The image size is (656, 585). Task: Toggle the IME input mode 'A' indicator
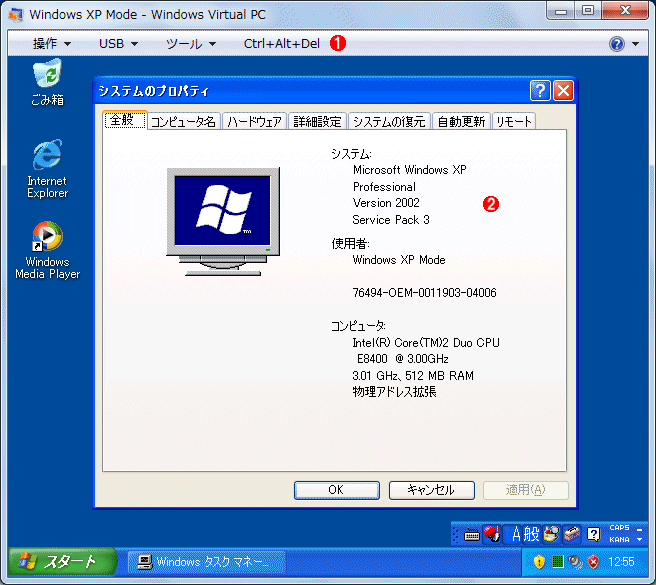[515, 534]
